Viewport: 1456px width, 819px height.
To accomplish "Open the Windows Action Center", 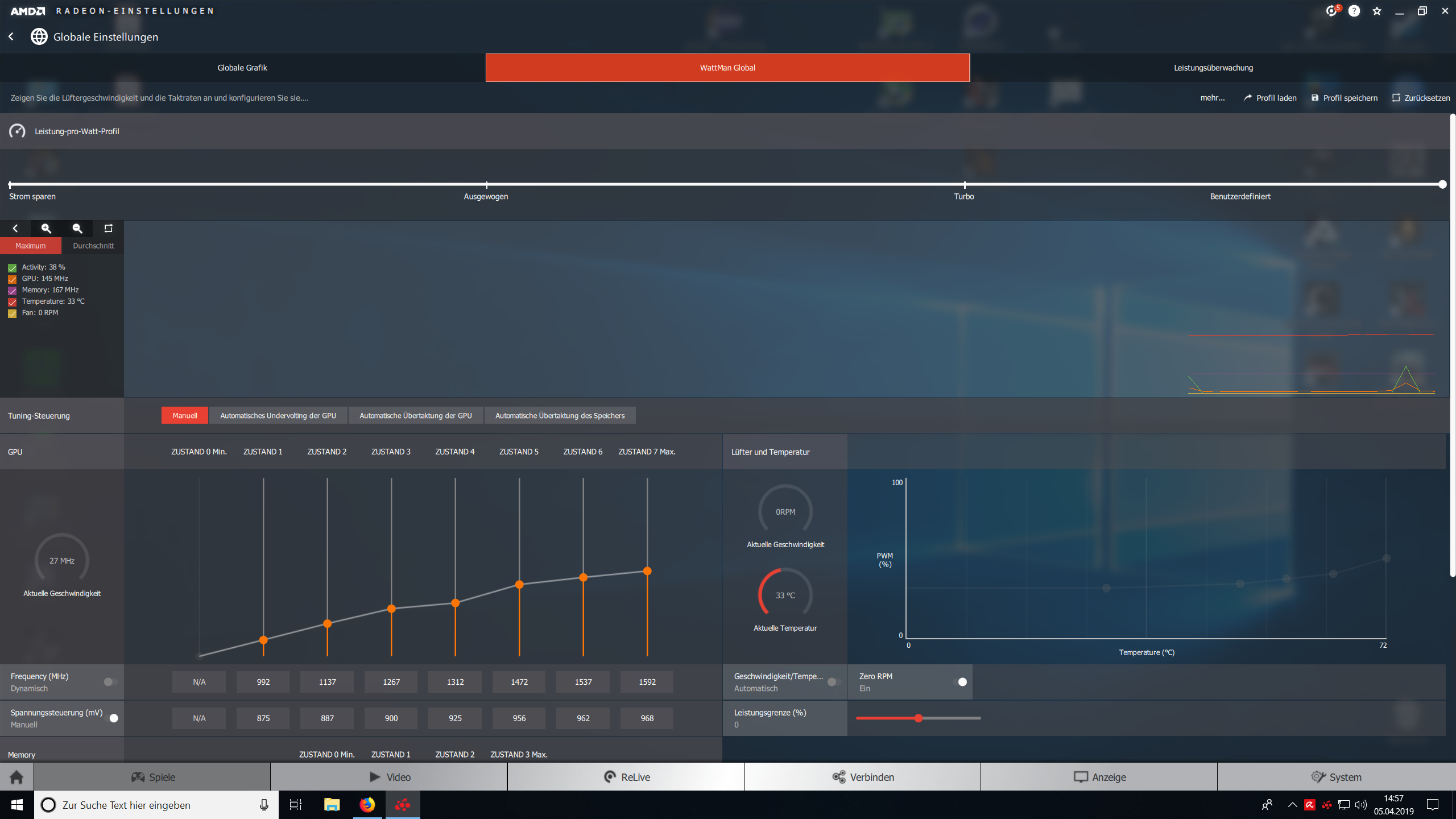I will (1433, 805).
